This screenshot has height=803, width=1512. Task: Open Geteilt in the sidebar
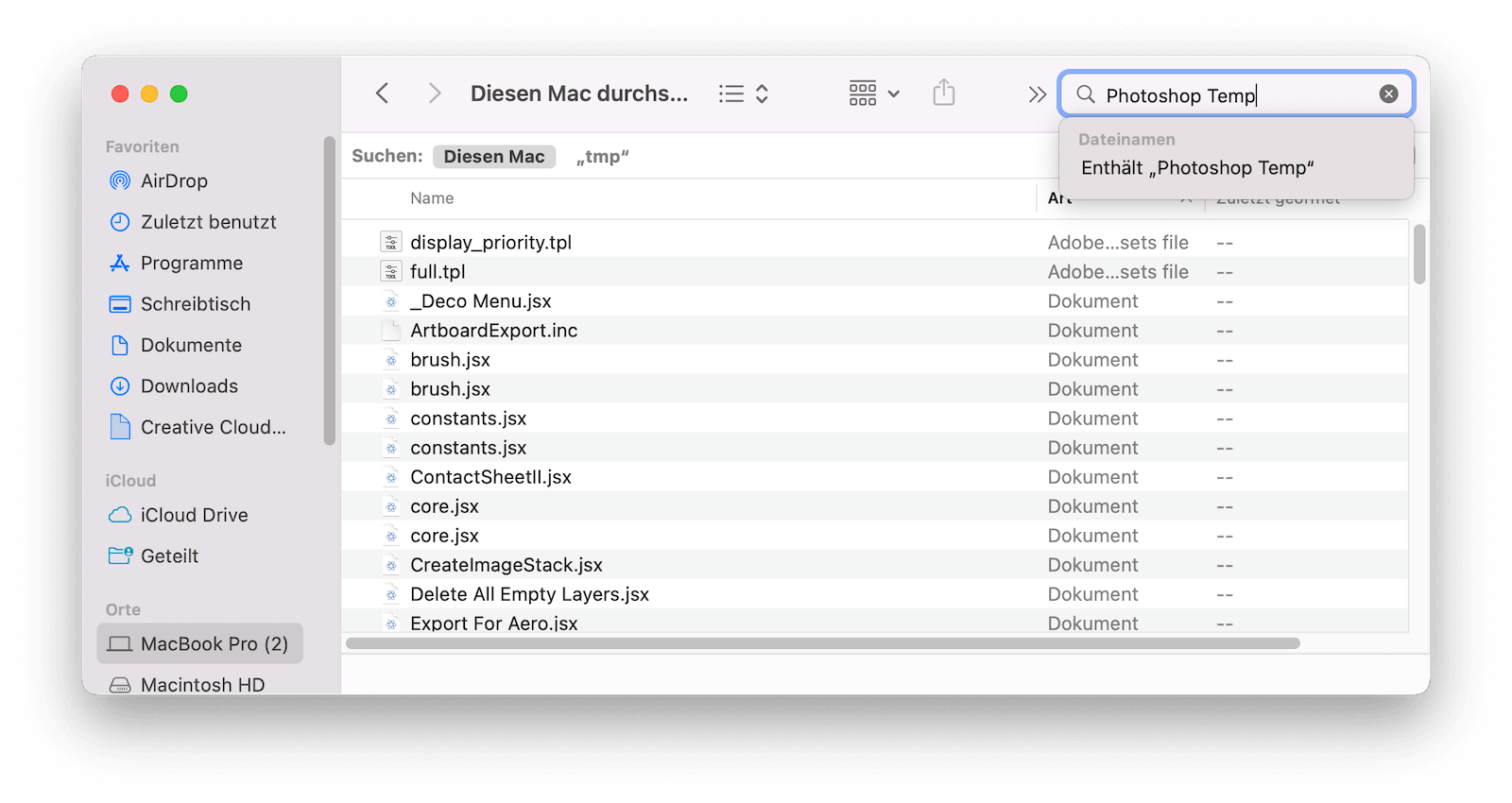pyautogui.click(x=169, y=556)
